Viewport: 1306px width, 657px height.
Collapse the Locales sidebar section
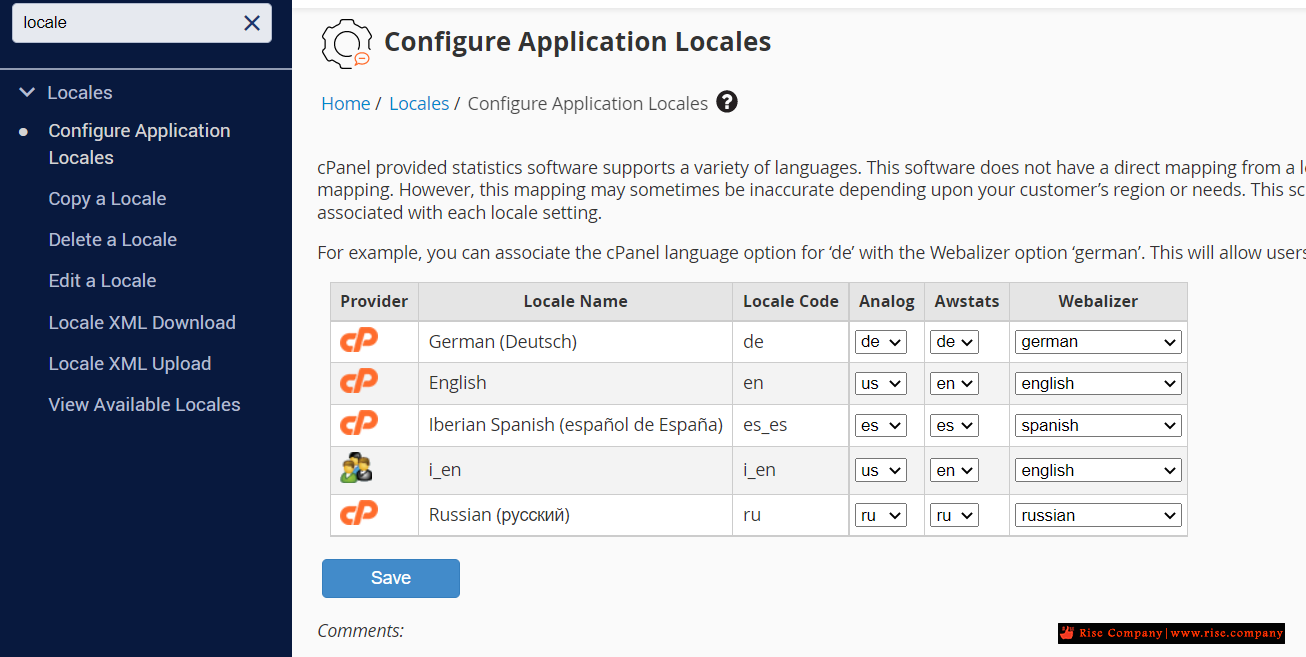click(27, 93)
